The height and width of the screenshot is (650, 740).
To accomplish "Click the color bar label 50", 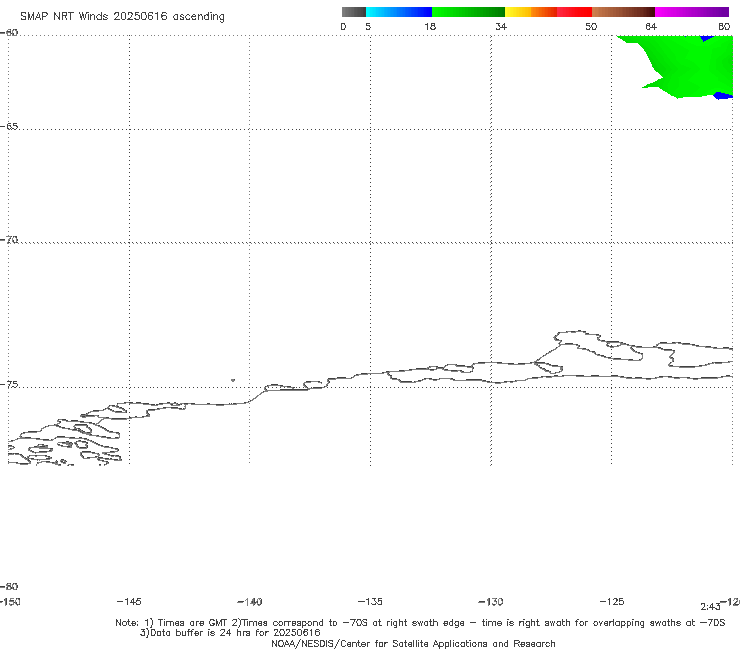I will point(591,26).
